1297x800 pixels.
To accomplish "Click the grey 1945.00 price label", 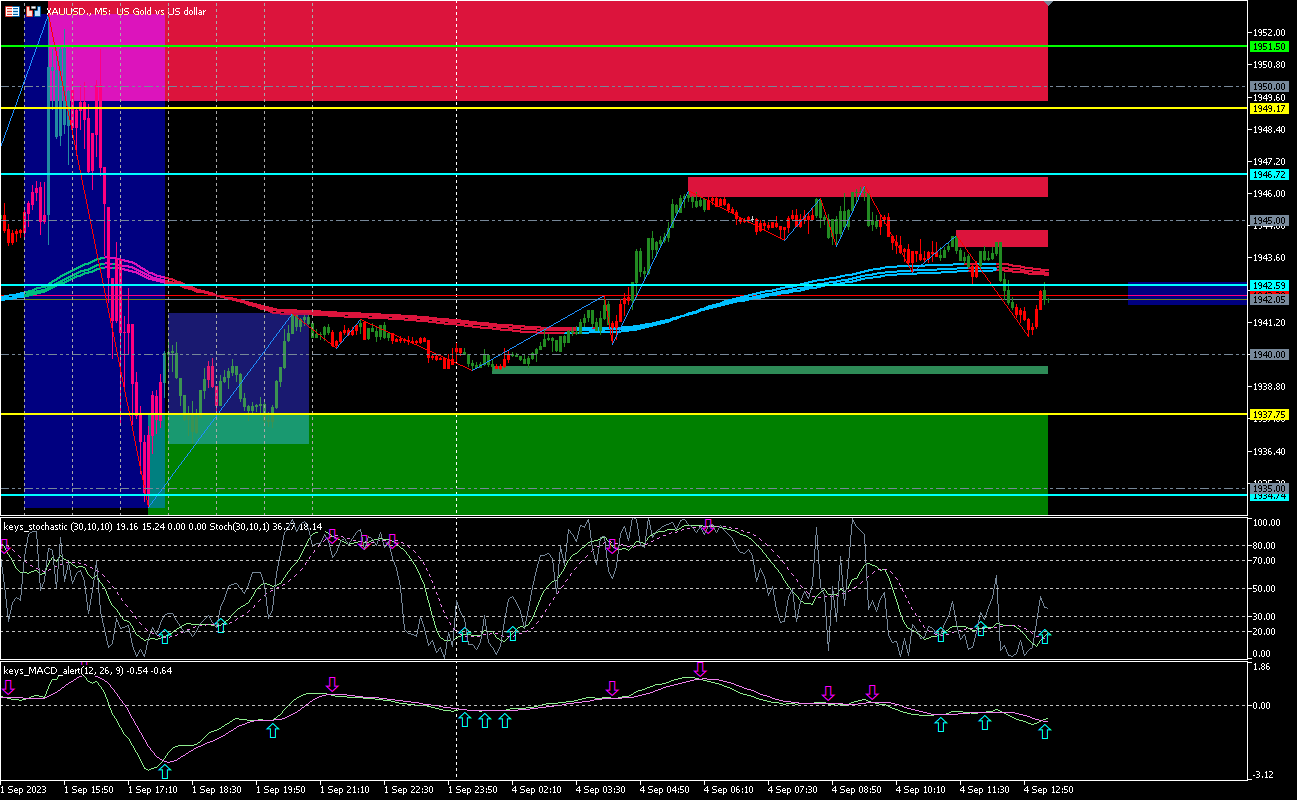I will [x=1268, y=220].
